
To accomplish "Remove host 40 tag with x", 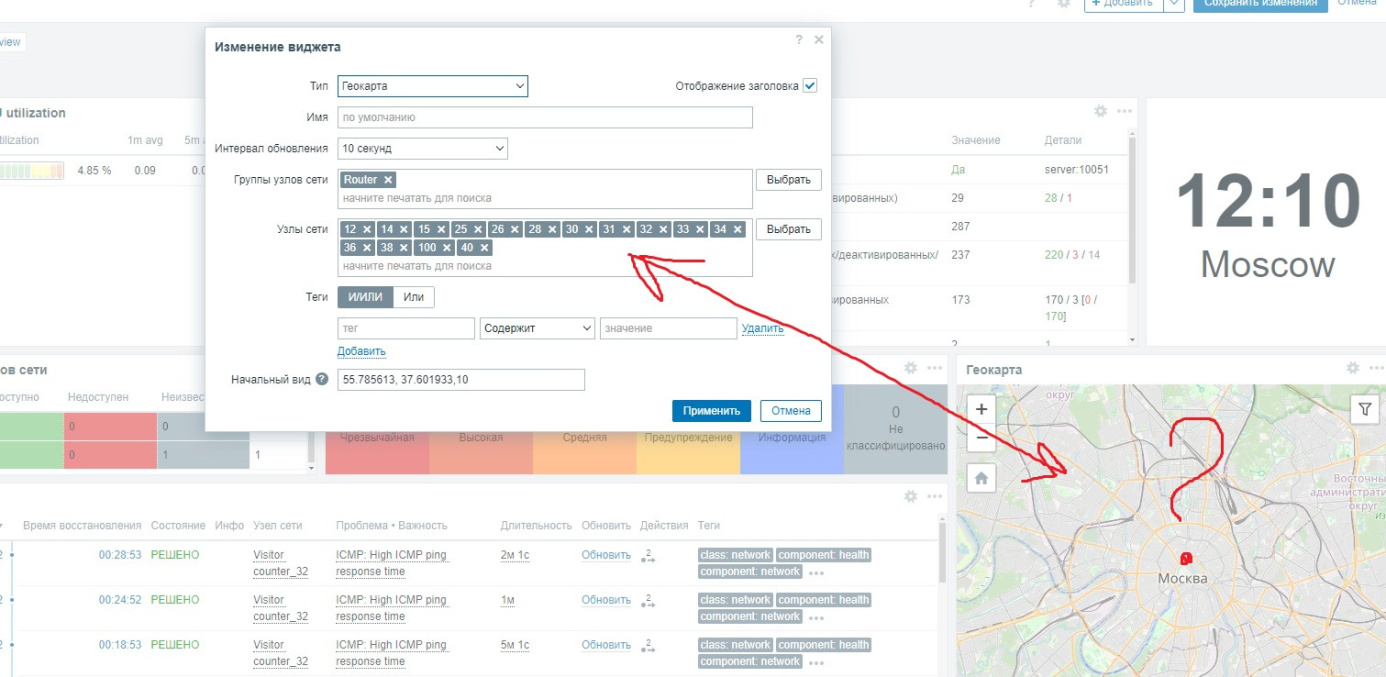I will pyautogui.click(x=484, y=247).
